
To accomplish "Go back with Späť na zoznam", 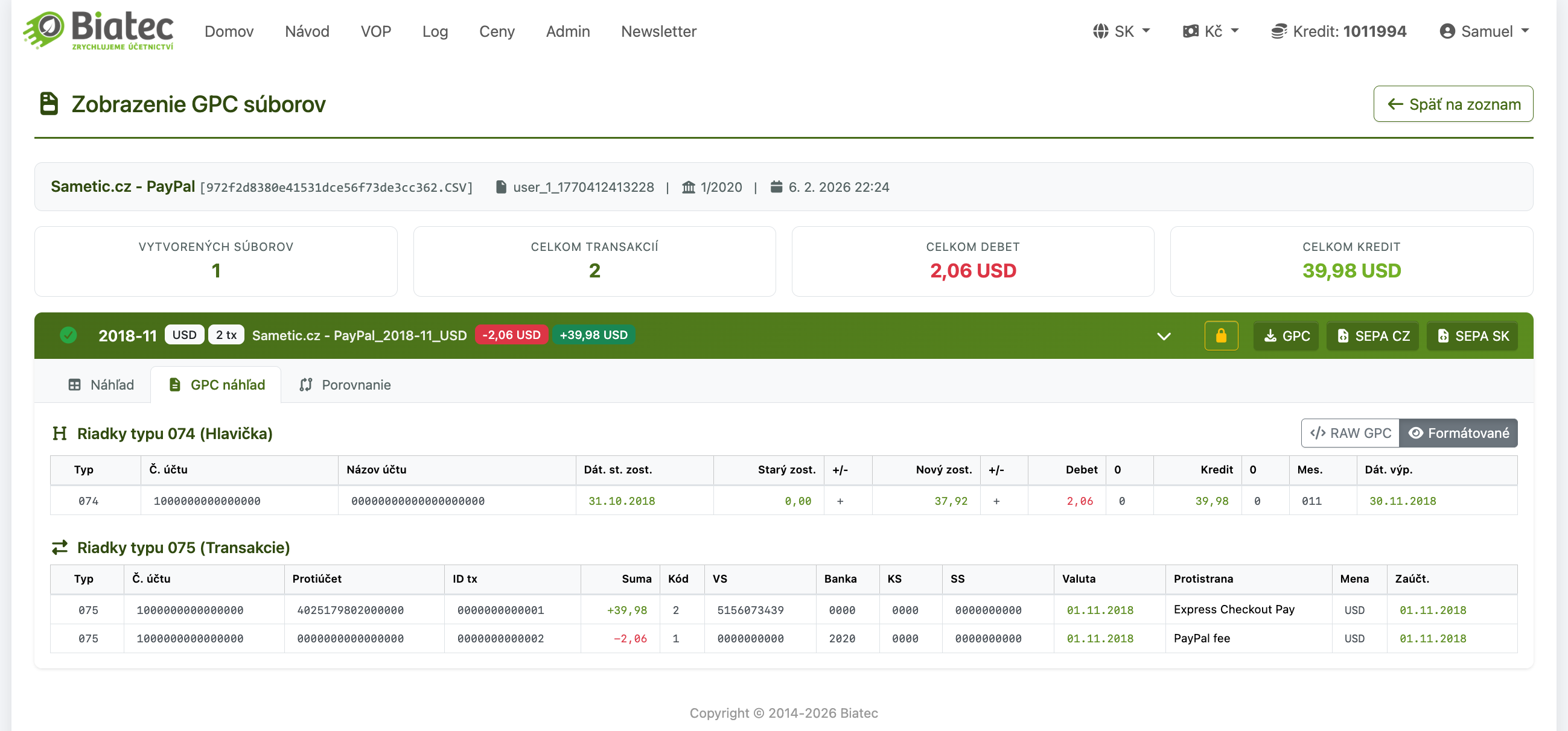I will 1453,104.
